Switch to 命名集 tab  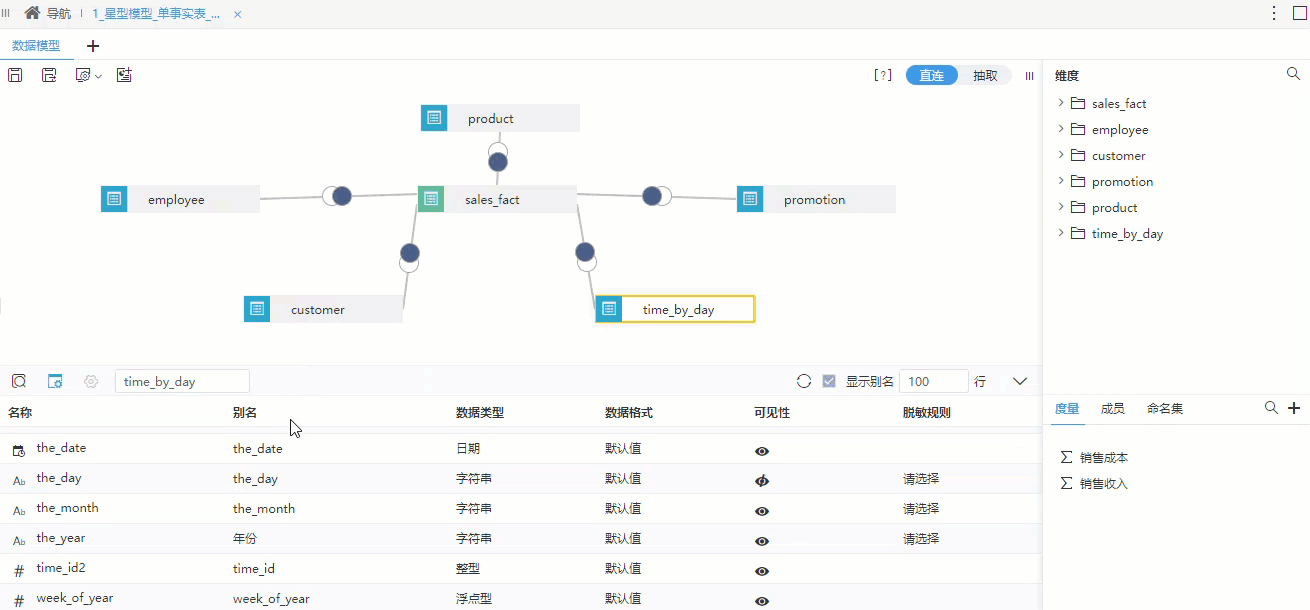[1165, 409]
